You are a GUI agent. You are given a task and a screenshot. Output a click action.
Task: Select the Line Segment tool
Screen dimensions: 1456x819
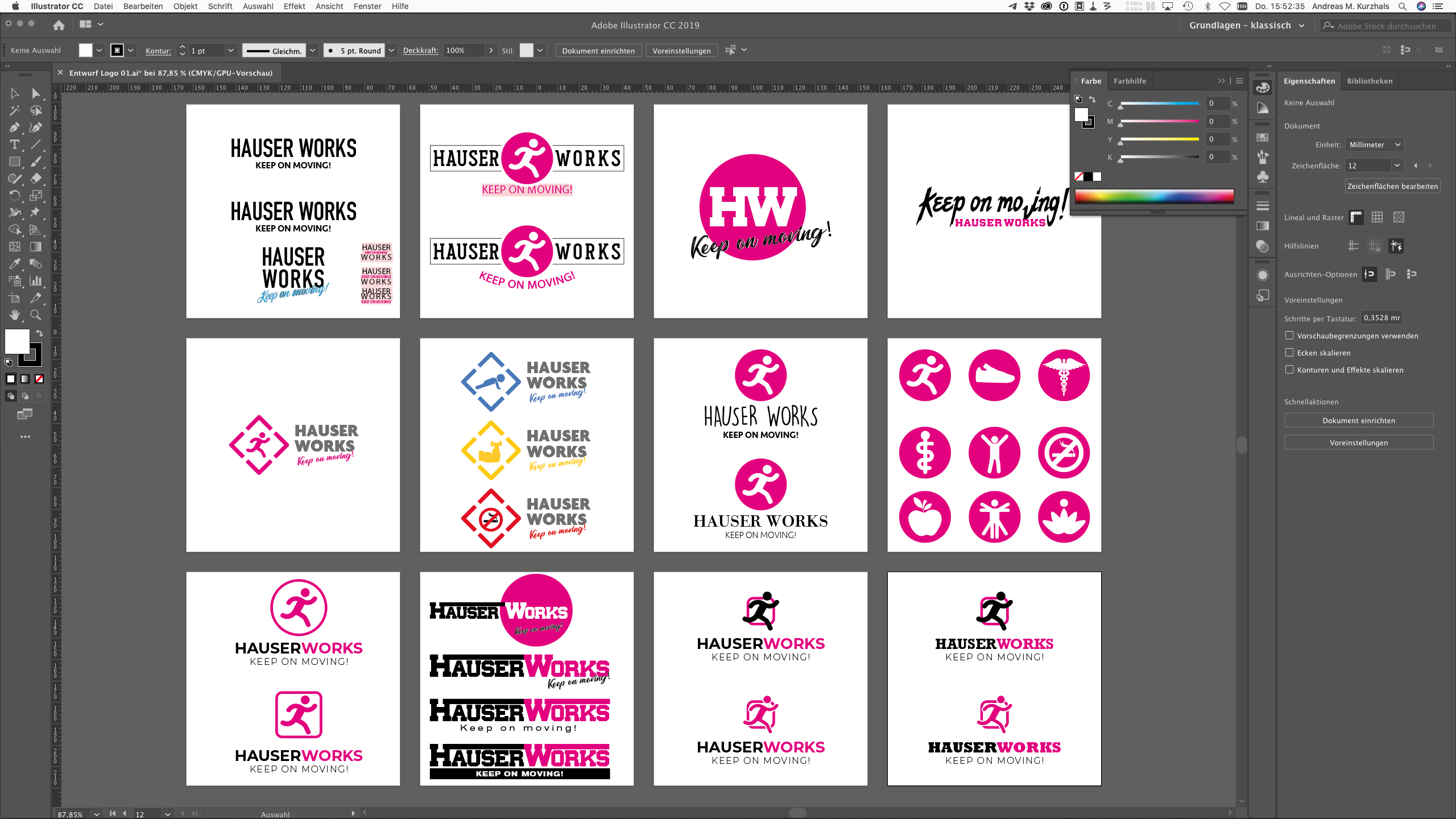click(36, 144)
